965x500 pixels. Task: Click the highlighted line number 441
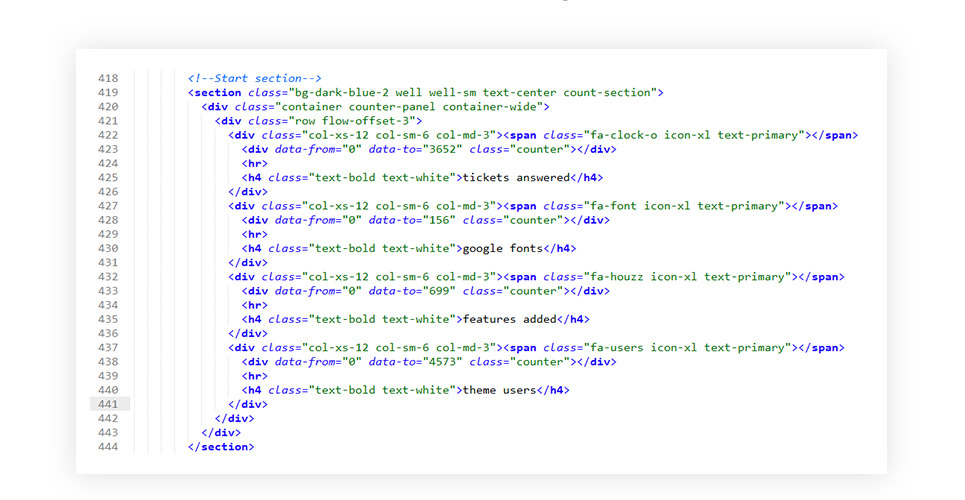[108, 404]
